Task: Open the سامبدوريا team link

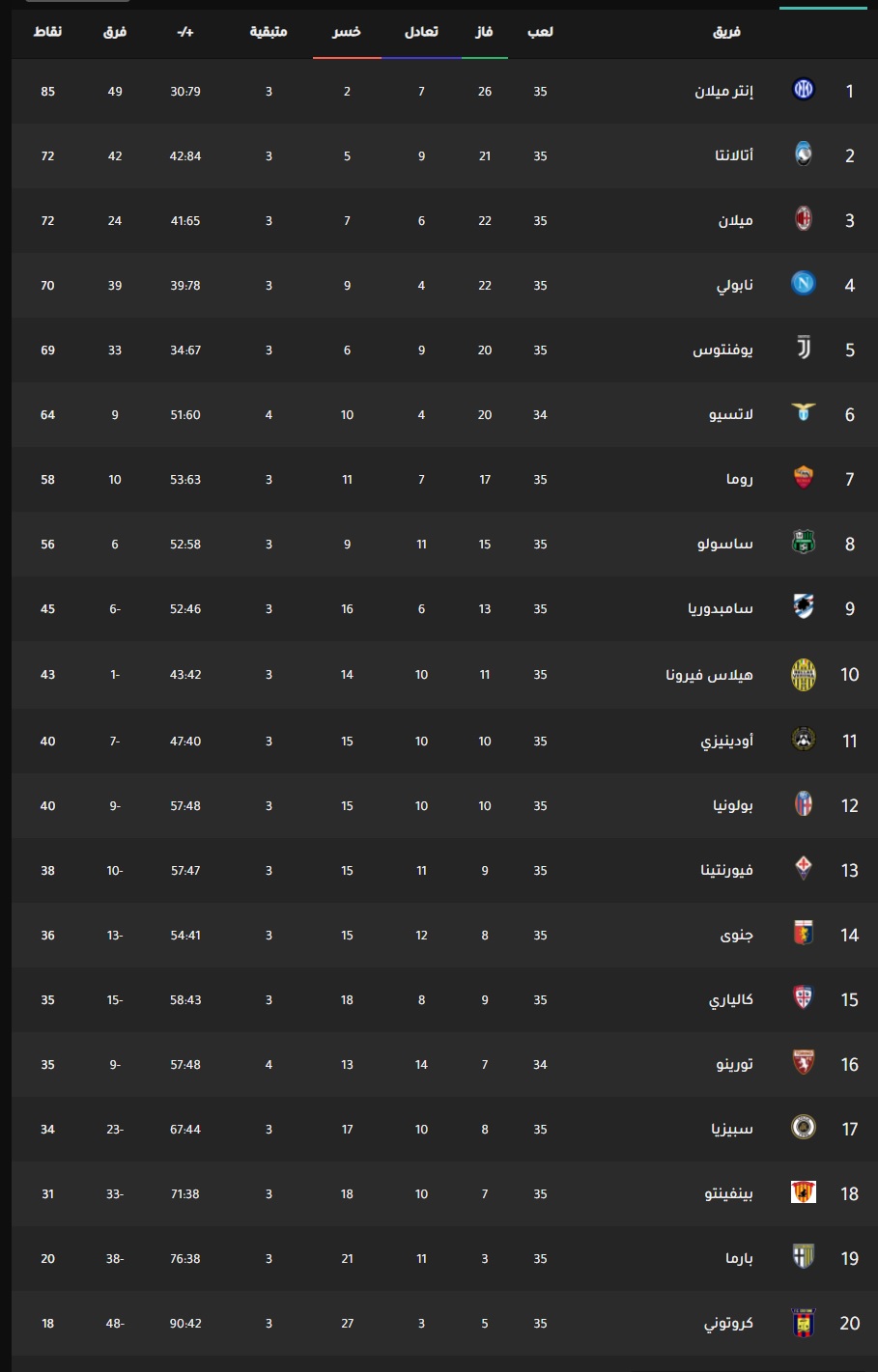Action: click(721, 608)
